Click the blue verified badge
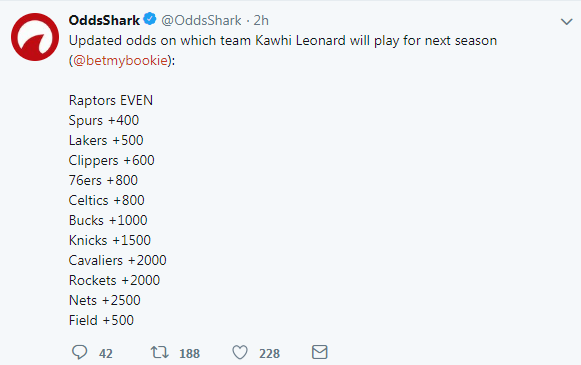Screen dimensions: 581x365 150,19
